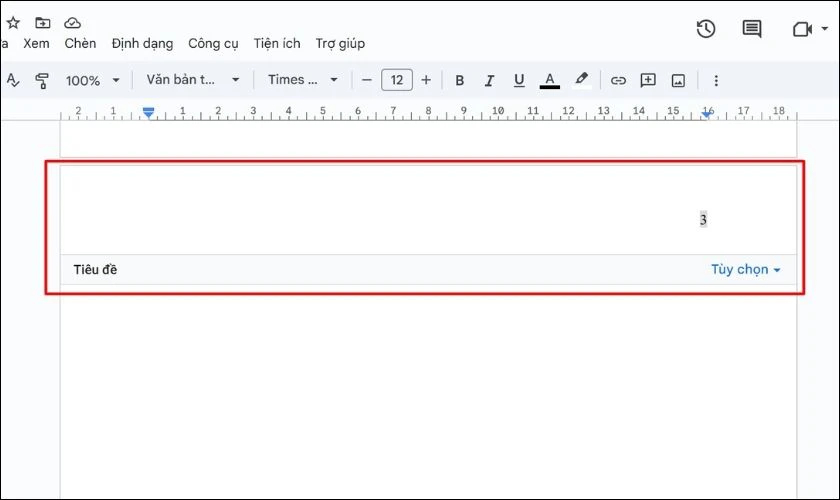Open the more options three-dot menu
This screenshot has width=840, height=500.
coord(716,80)
